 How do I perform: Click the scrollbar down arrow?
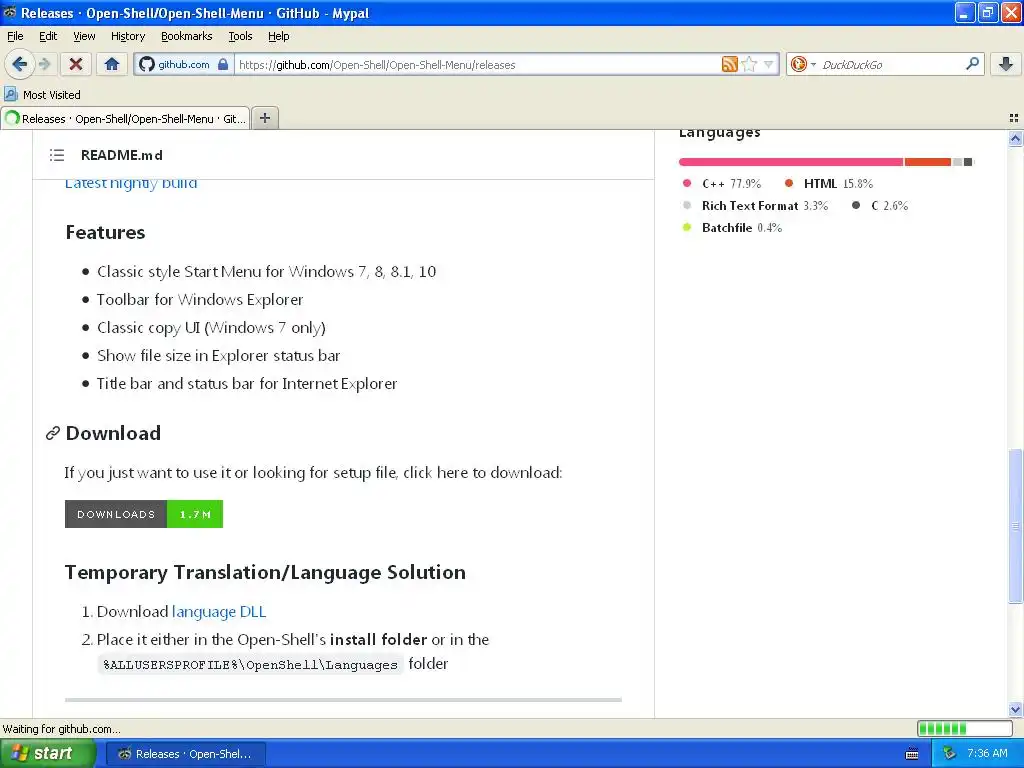pyautogui.click(x=1015, y=709)
